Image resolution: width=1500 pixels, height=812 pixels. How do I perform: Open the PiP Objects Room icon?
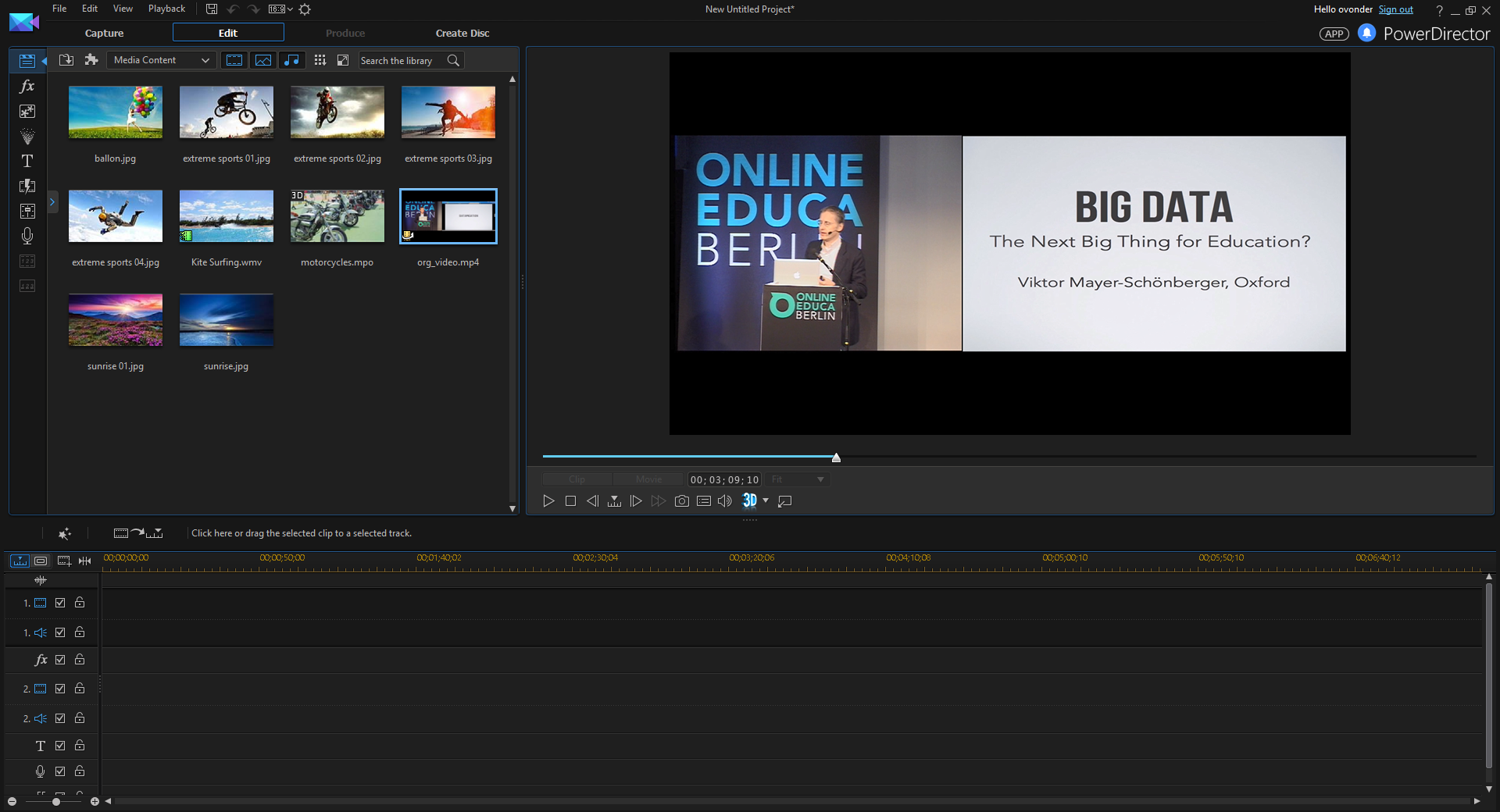[x=27, y=112]
